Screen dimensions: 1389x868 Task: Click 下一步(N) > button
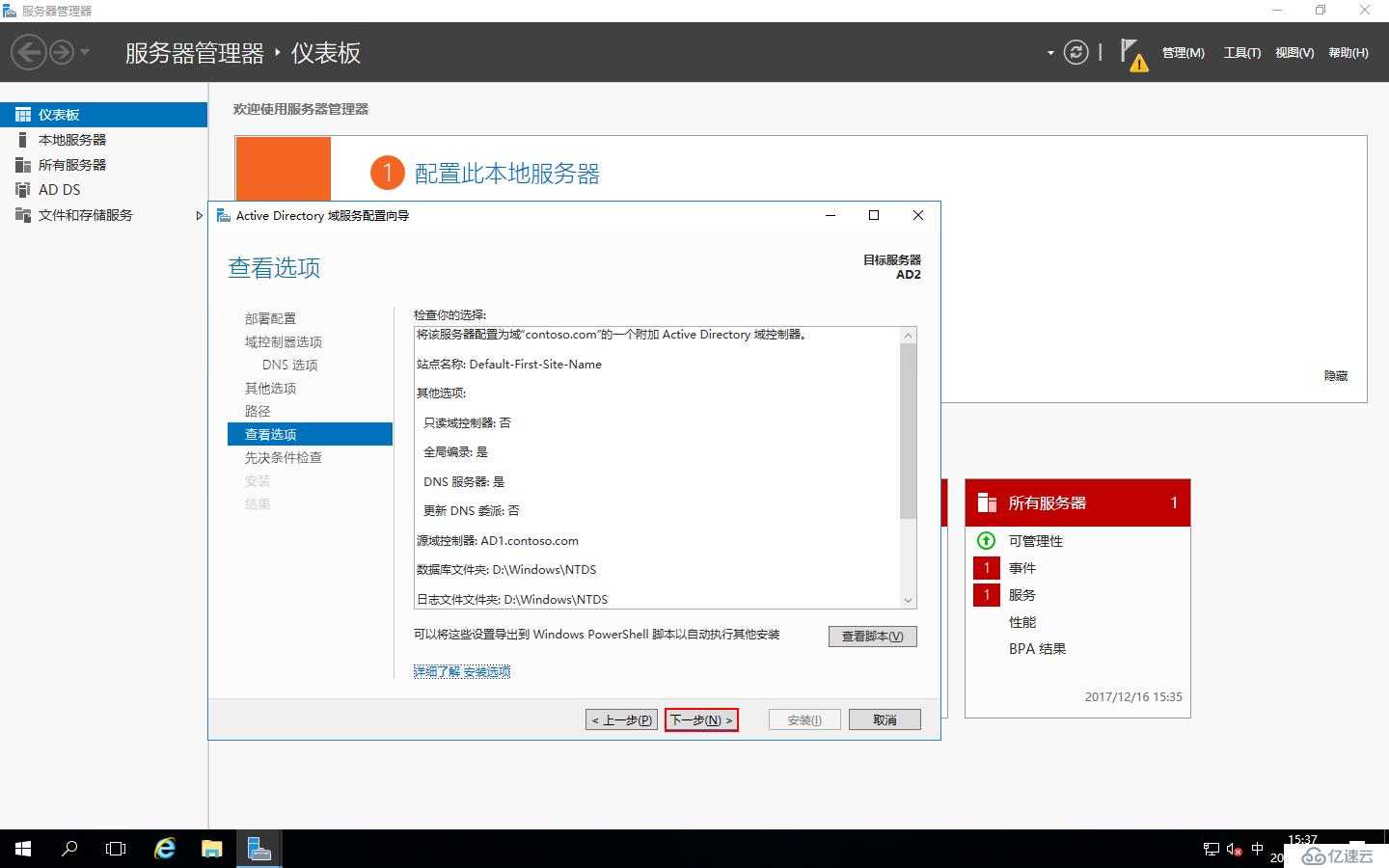tap(701, 719)
